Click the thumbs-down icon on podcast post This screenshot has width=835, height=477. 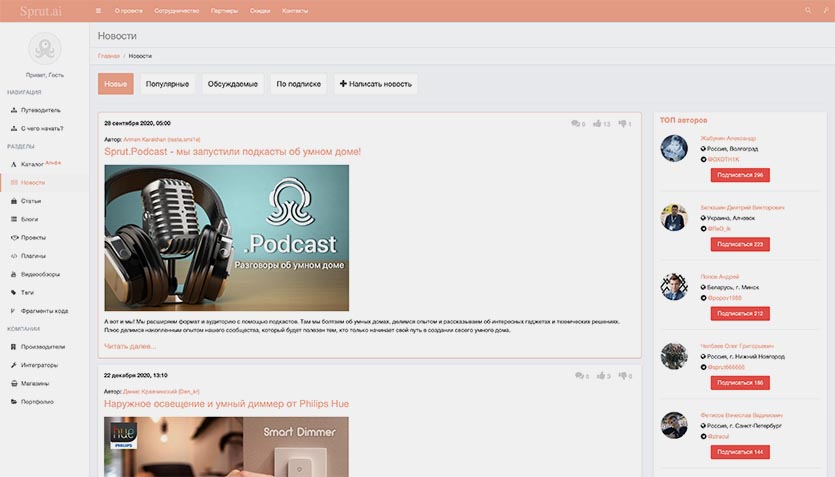pyautogui.click(x=622, y=124)
